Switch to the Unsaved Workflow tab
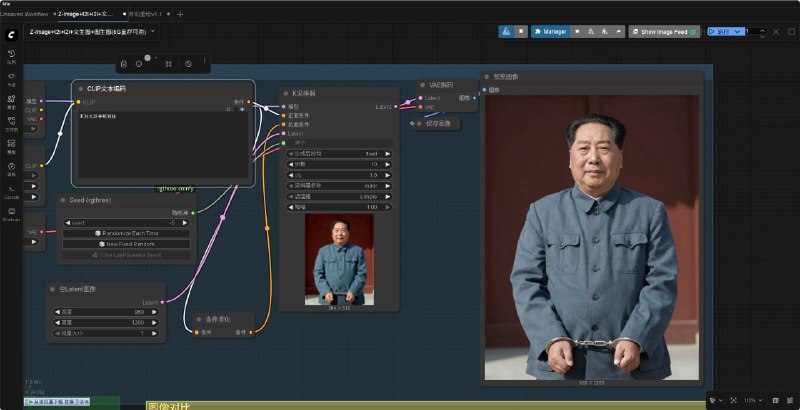Screen dimensions: 800x410 coord(24,14)
